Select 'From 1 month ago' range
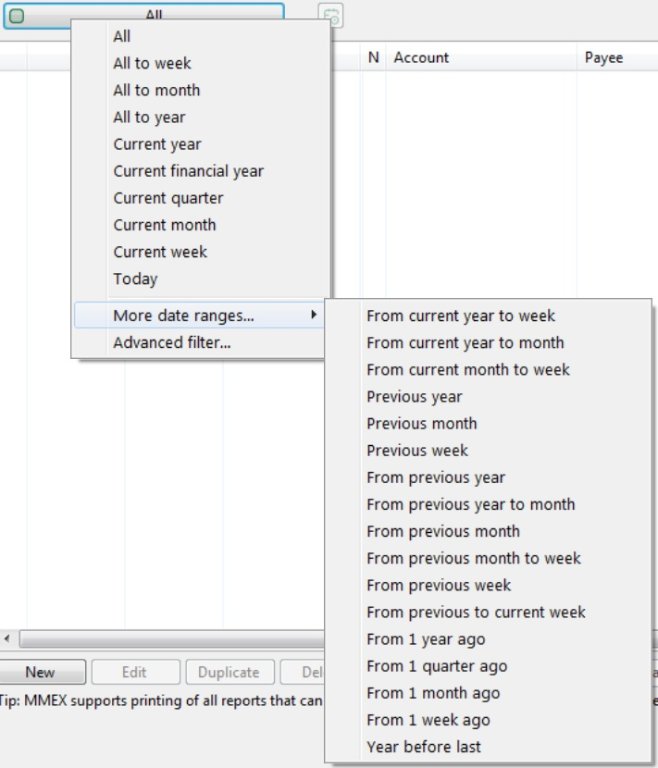This screenshot has height=768, width=658. click(x=488, y=693)
